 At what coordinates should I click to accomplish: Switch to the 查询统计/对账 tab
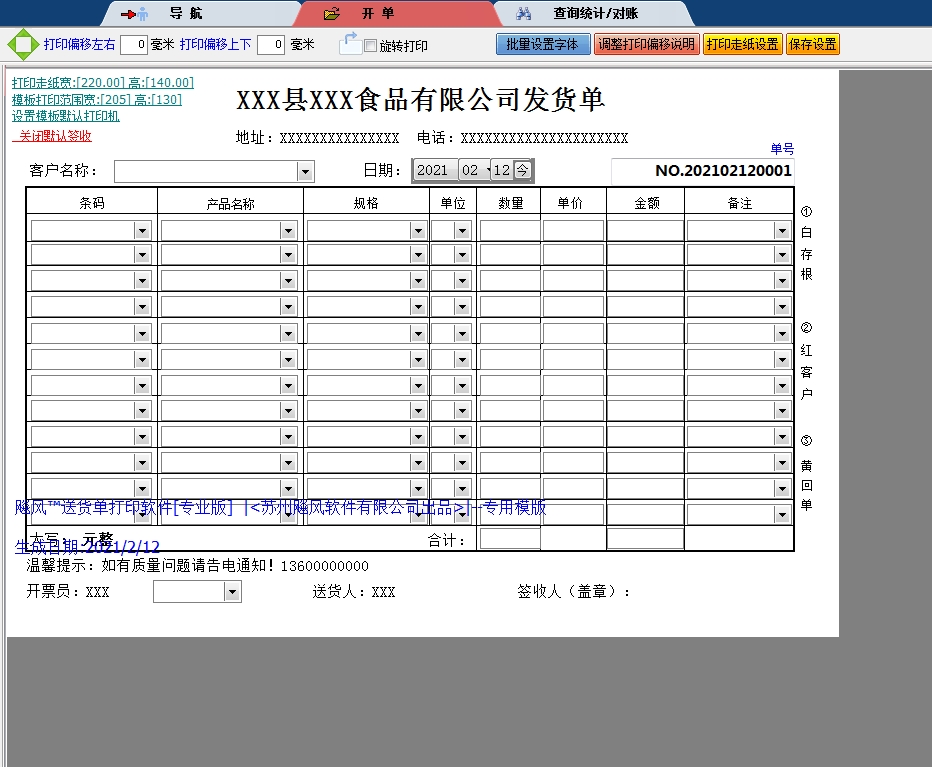coord(595,14)
